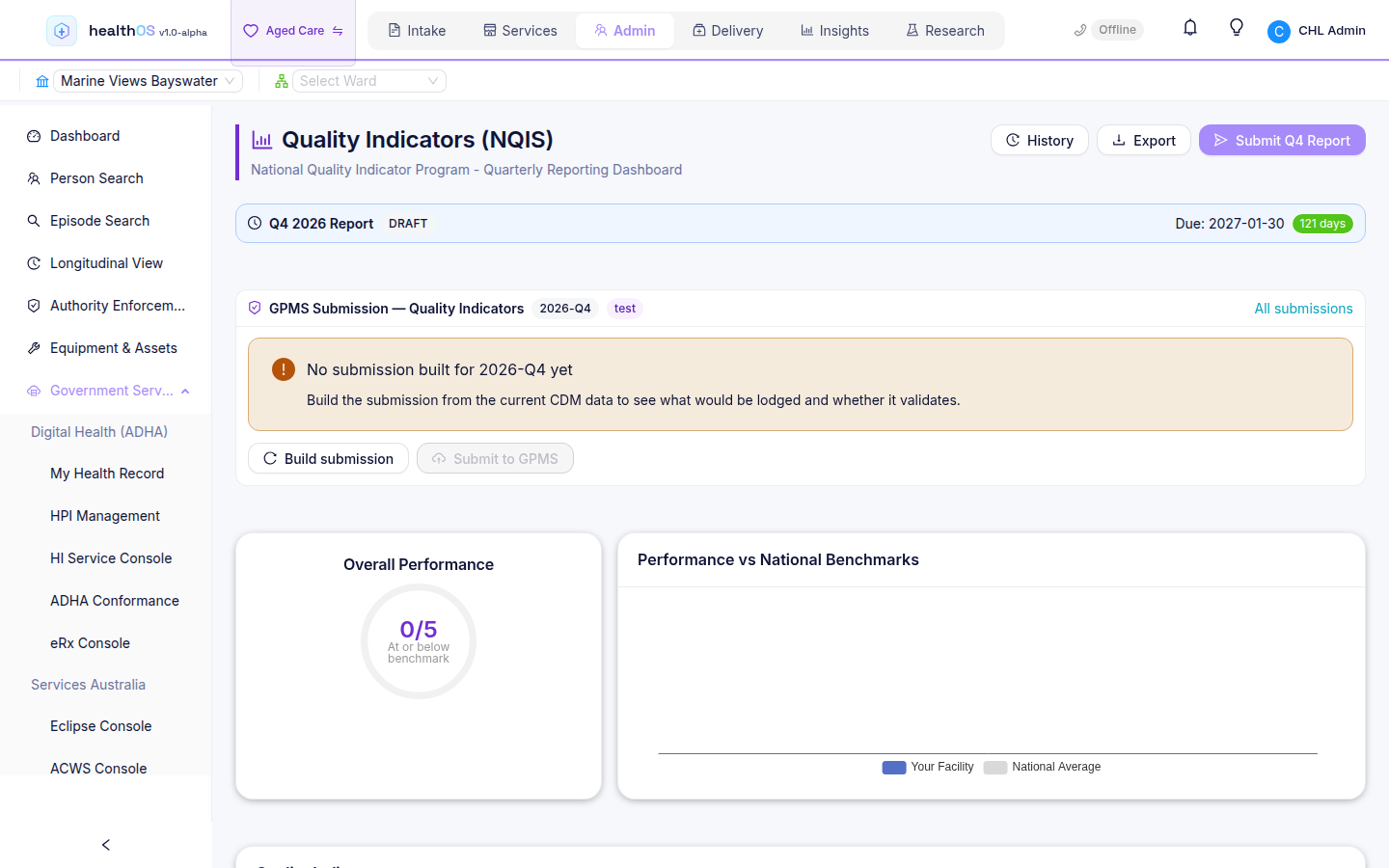Click Submit Q4 Report

[1282, 140]
